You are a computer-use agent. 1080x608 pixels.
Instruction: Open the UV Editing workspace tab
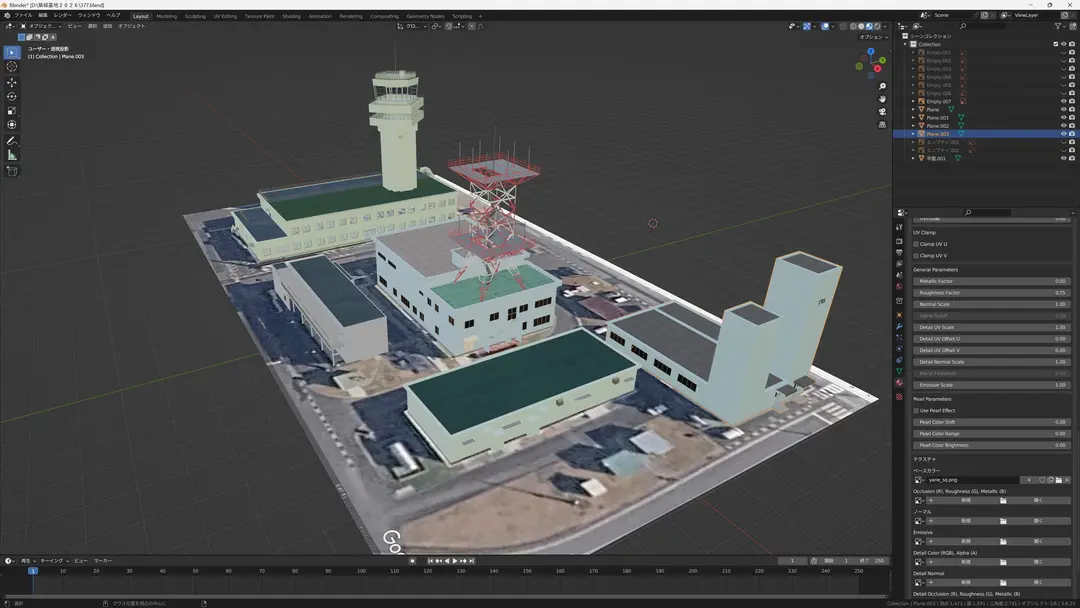tap(225, 16)
